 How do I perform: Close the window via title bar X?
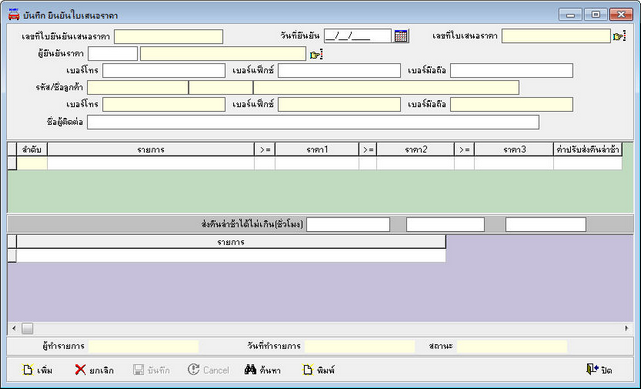(621, 15)
